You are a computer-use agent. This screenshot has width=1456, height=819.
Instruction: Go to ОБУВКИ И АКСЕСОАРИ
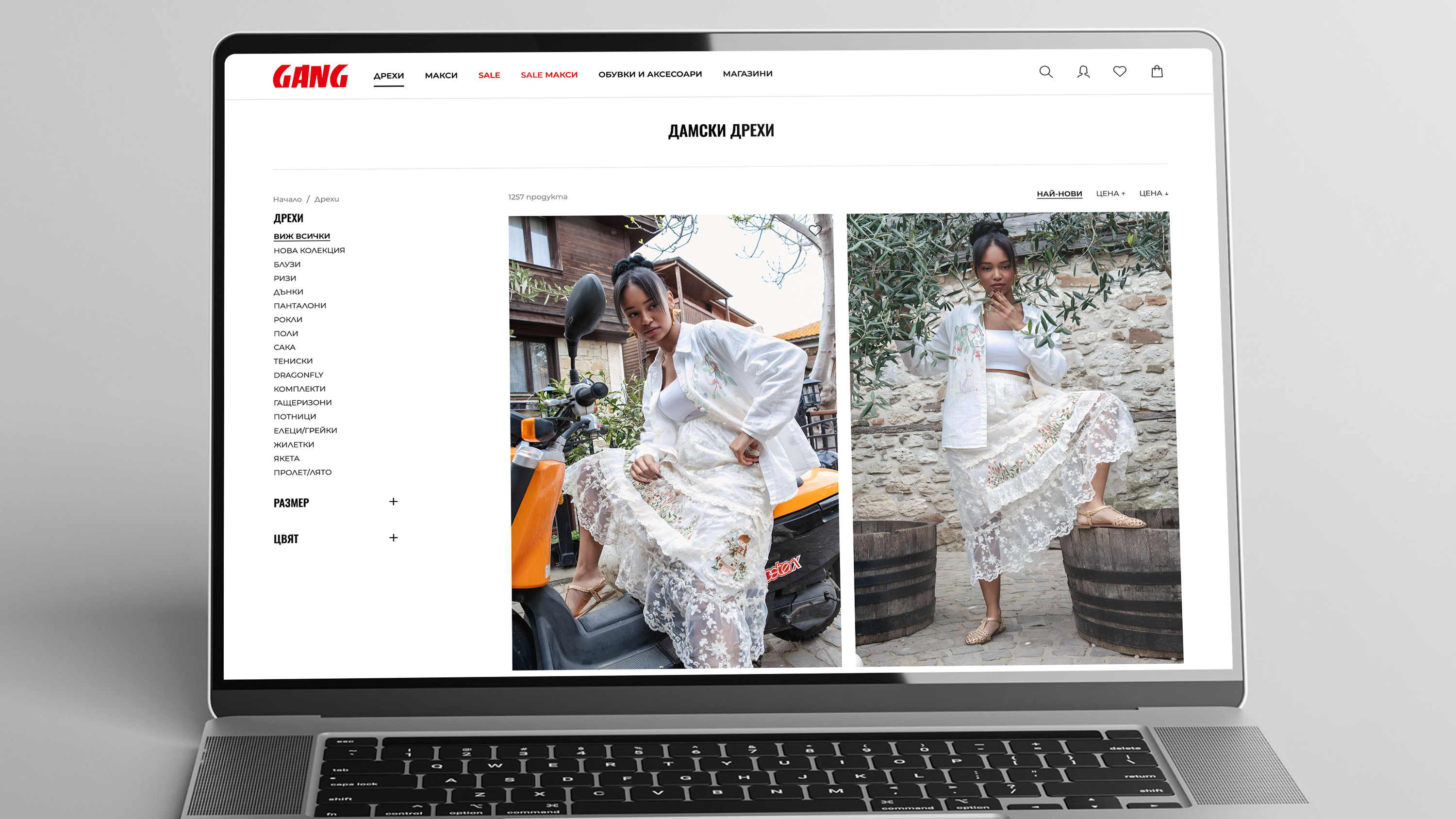click(x=650, y=74)
